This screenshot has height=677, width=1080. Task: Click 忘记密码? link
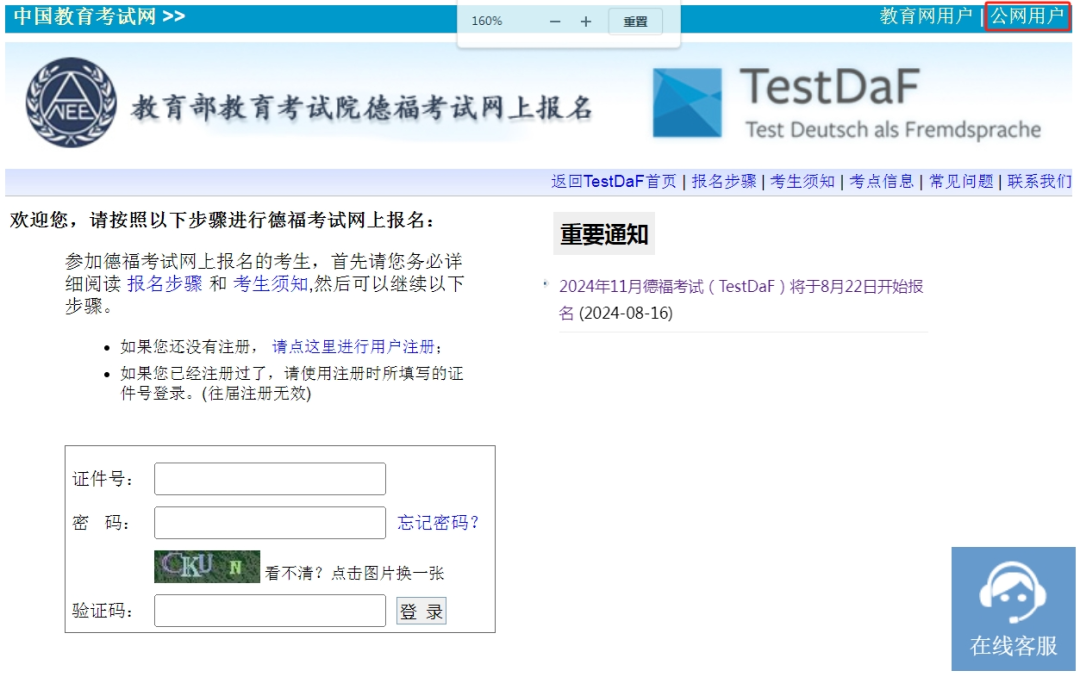click(x=438, y=523)
